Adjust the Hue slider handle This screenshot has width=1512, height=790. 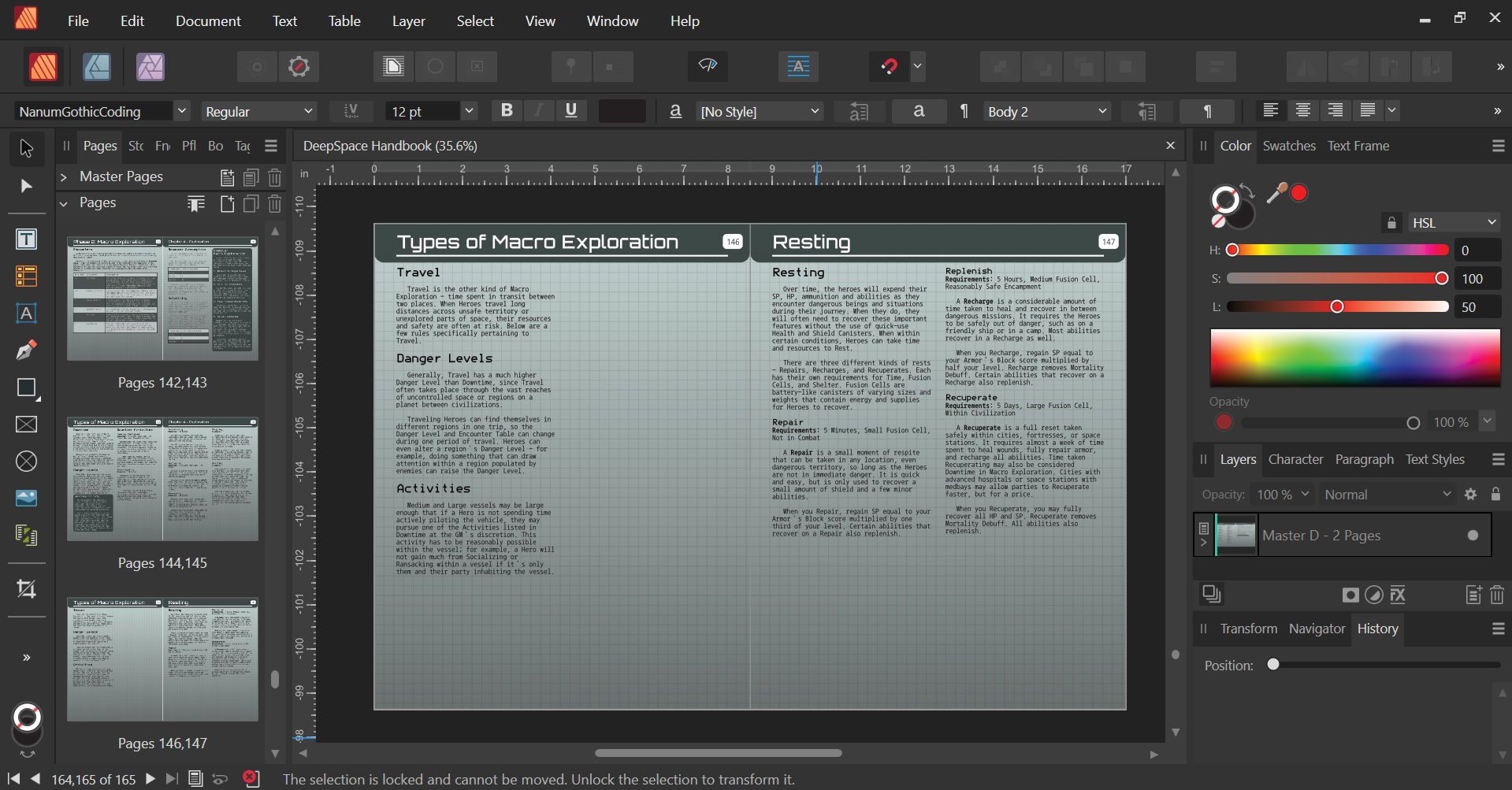pos(1232,250)
